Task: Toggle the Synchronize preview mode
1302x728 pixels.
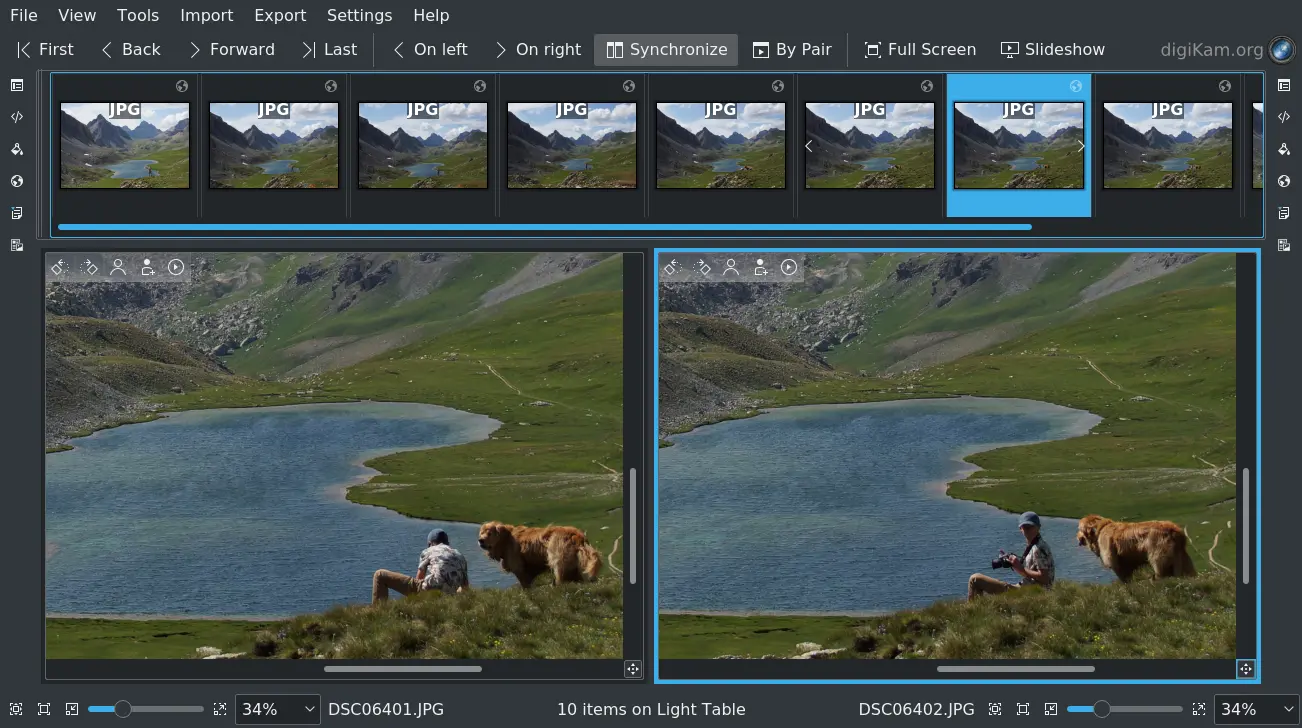Action: click(666, 50)
